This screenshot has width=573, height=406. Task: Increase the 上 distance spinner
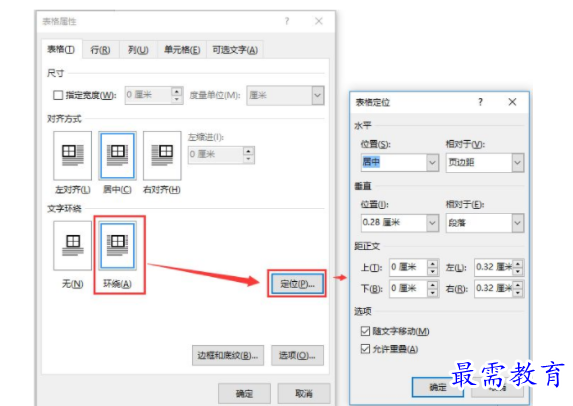[x=433, y=263]
